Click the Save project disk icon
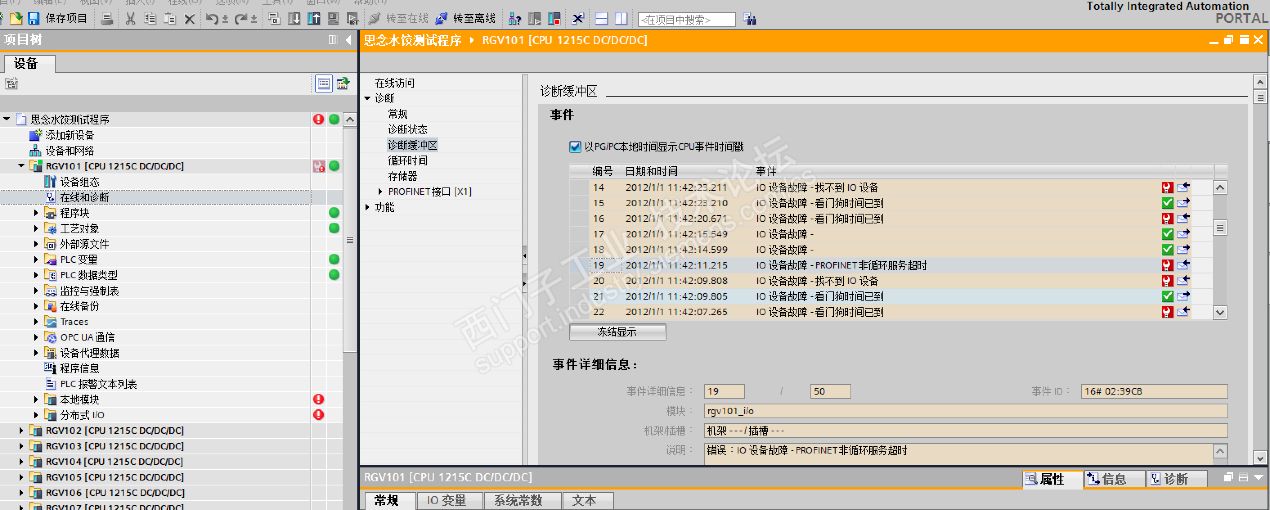Viewport: 1270px width, 510px height. click(33, 18)
